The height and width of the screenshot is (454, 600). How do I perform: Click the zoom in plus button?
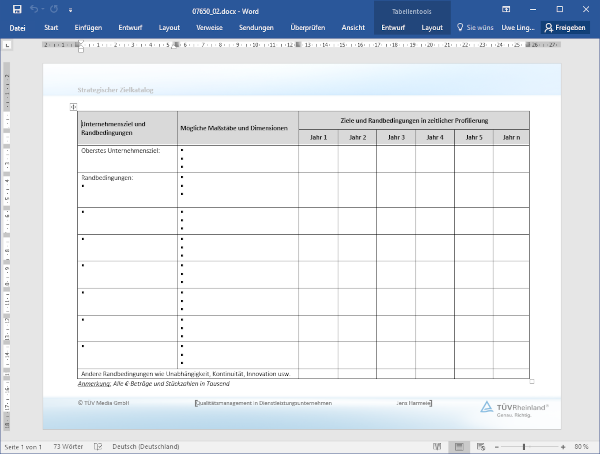[x=563, y=446]
